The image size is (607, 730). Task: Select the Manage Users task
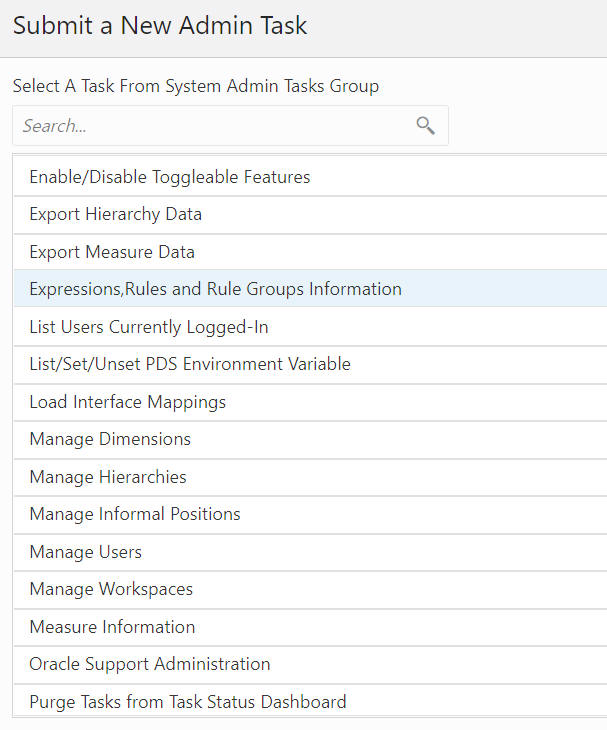point(86,552)
